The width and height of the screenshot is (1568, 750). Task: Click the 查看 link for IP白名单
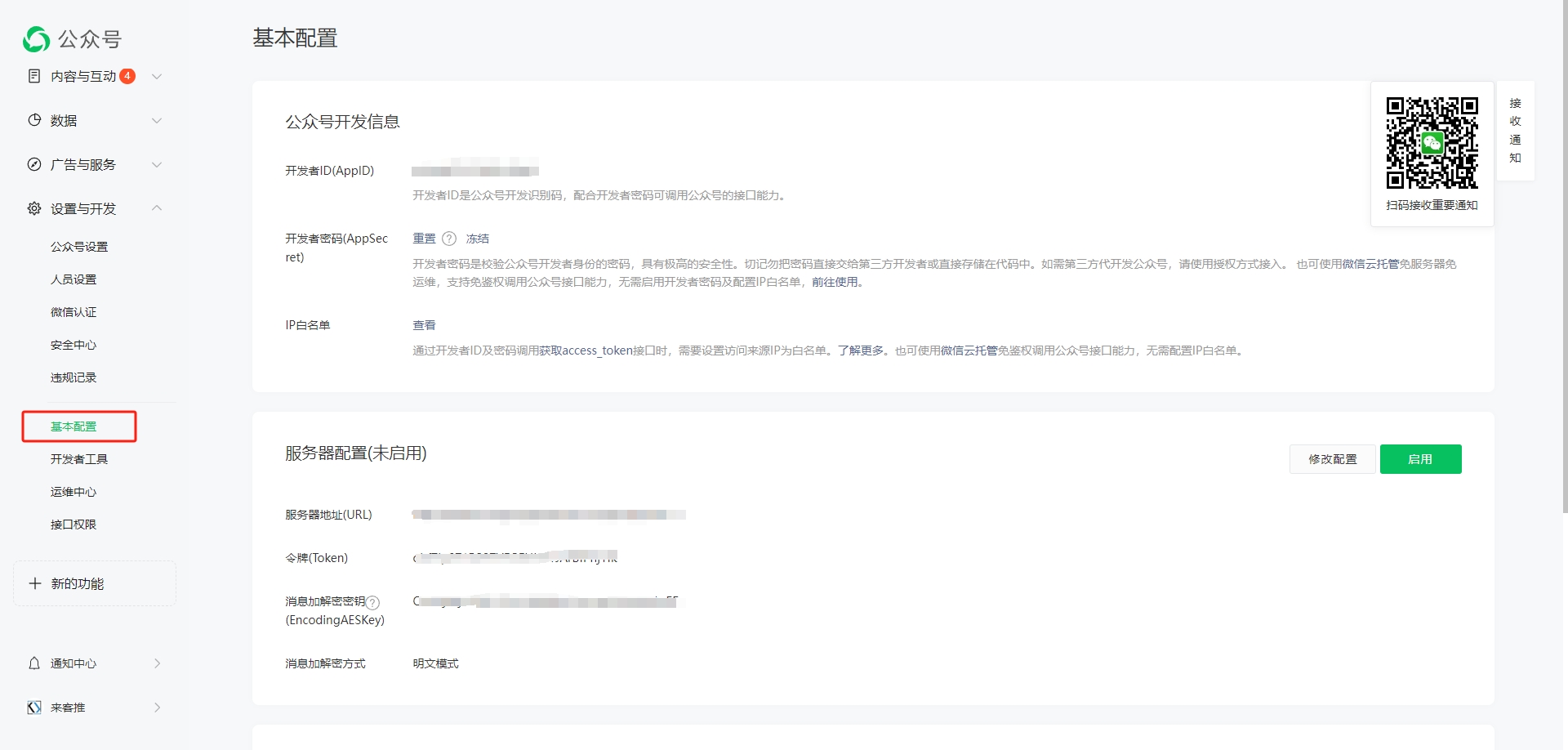(x=424, y=325)
